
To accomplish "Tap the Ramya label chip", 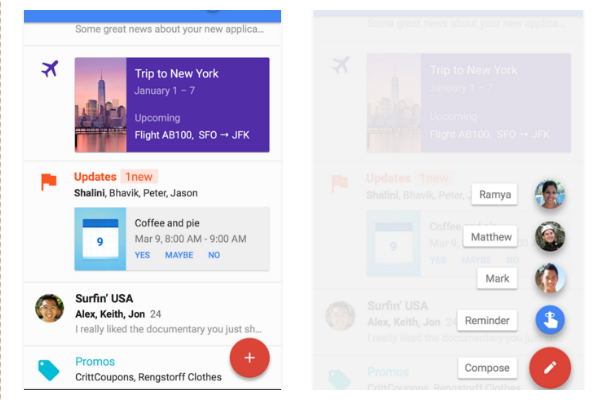I will pyautogui.click(x=494, y=194).
